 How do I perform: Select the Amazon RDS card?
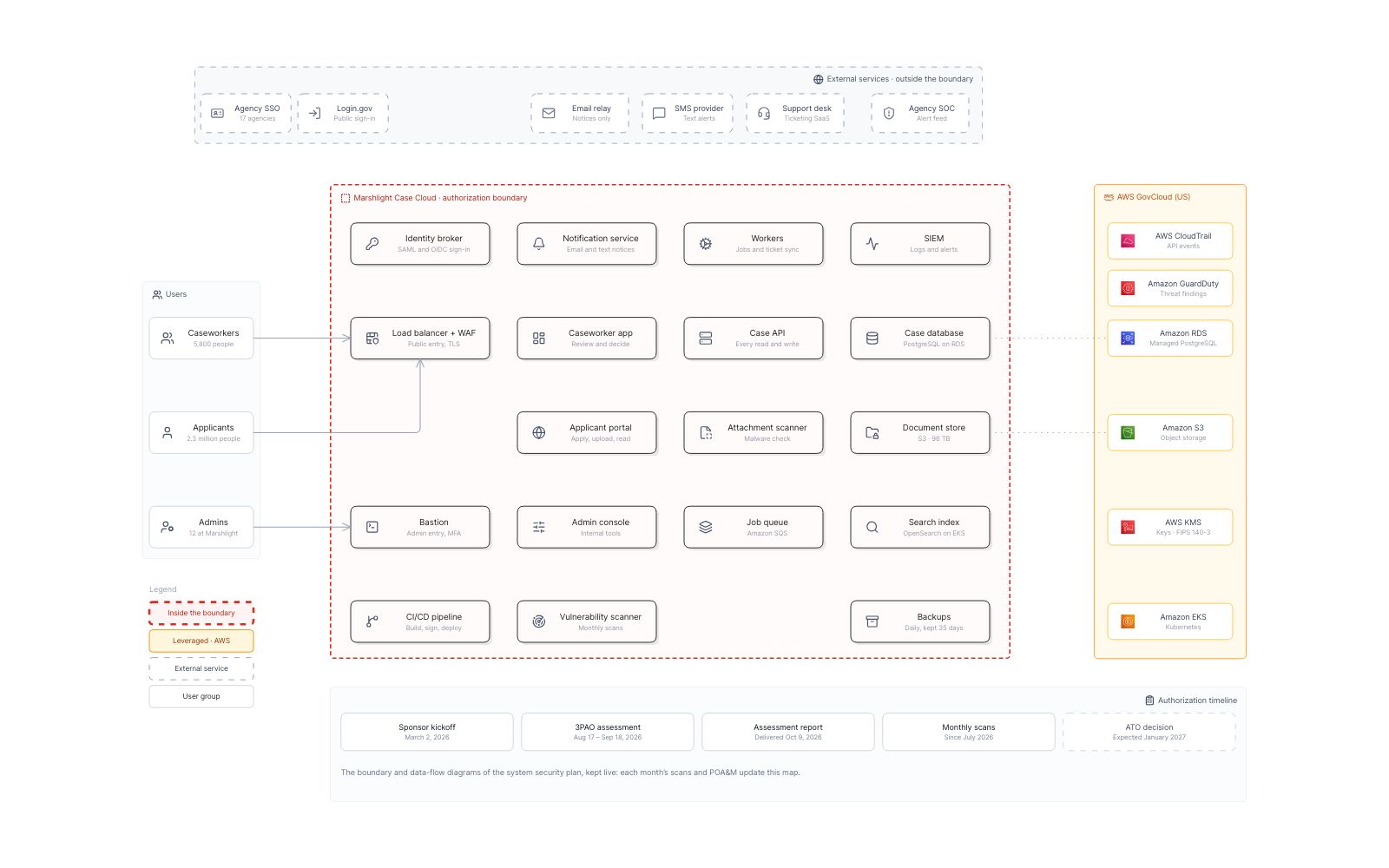click(1170, 339)
